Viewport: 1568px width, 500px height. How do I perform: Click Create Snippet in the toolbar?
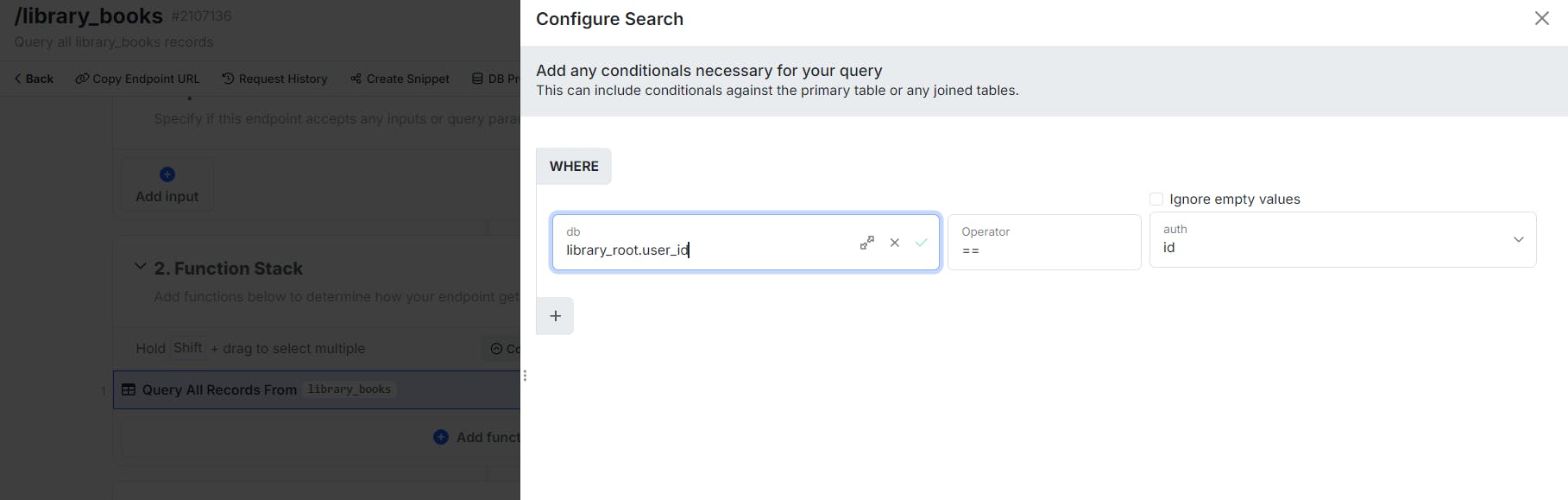coord(400,79)
